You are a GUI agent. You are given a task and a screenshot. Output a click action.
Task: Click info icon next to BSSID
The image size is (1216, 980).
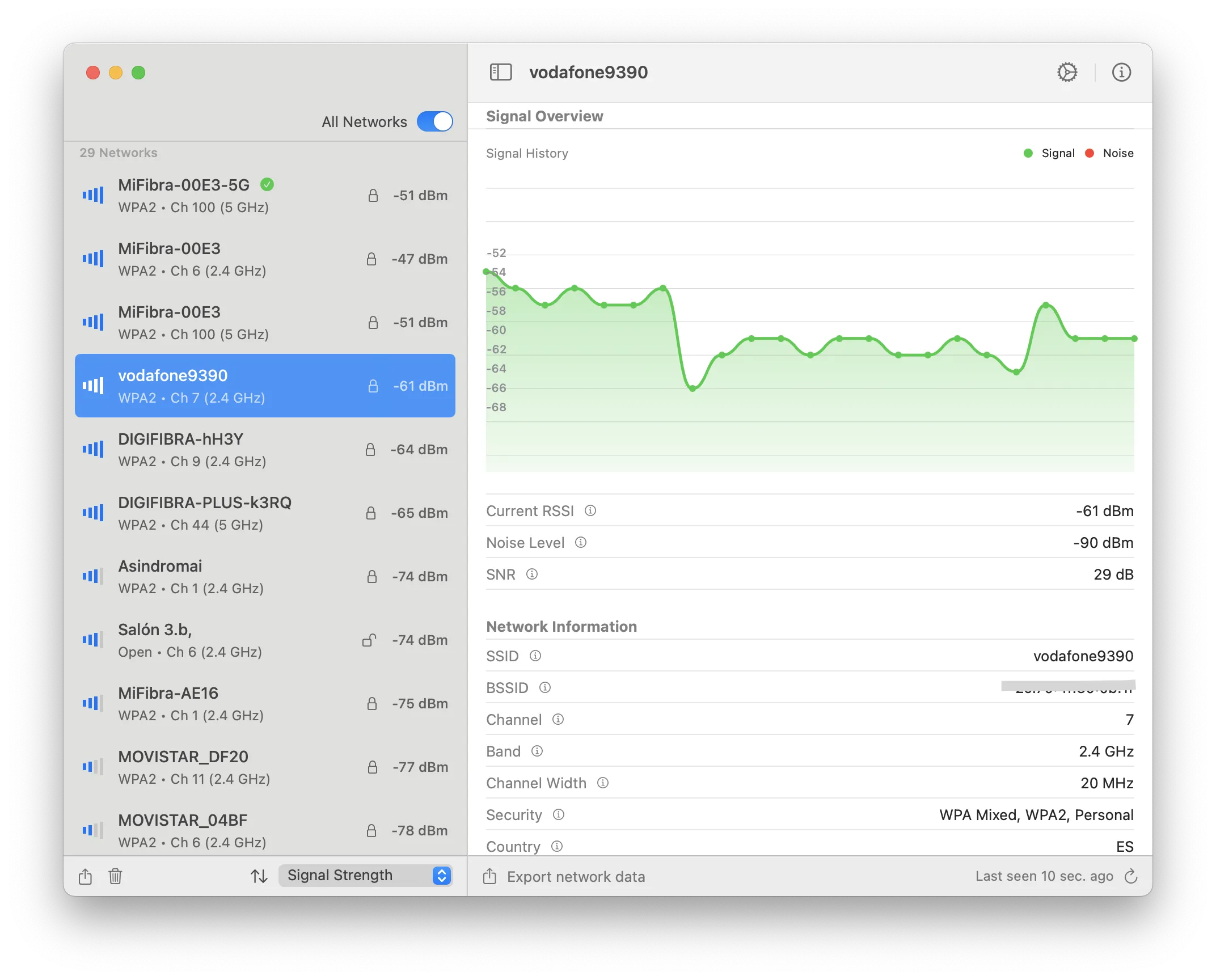(x=545, y=687)
